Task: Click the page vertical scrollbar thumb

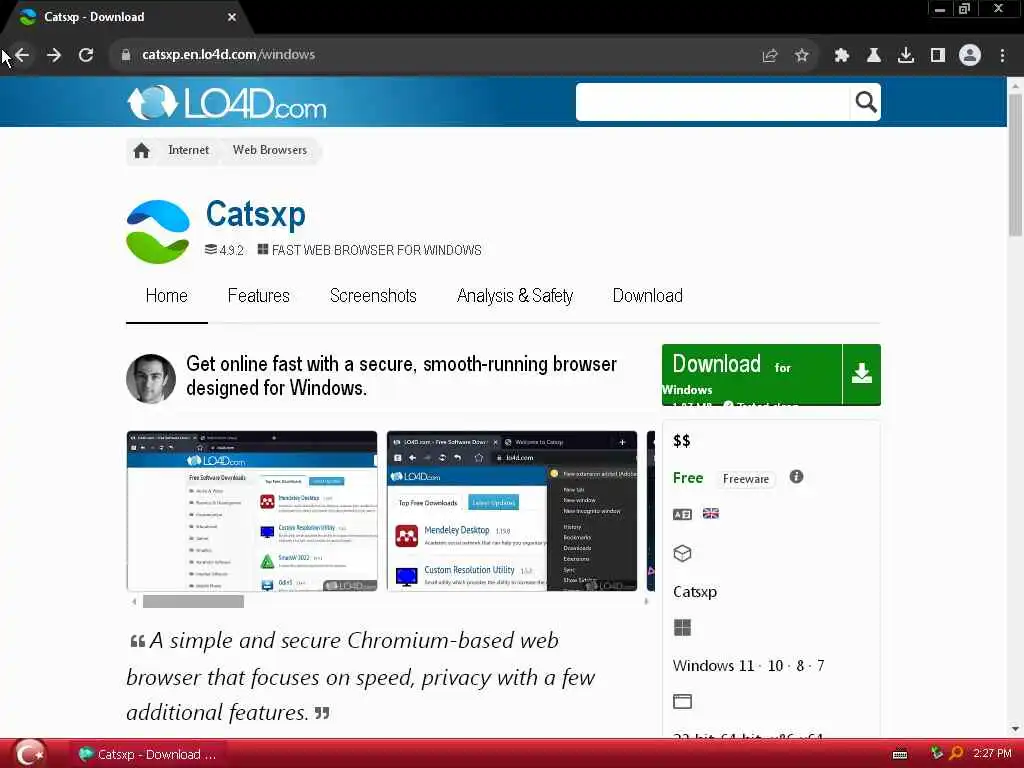Action: [1015, 165]
